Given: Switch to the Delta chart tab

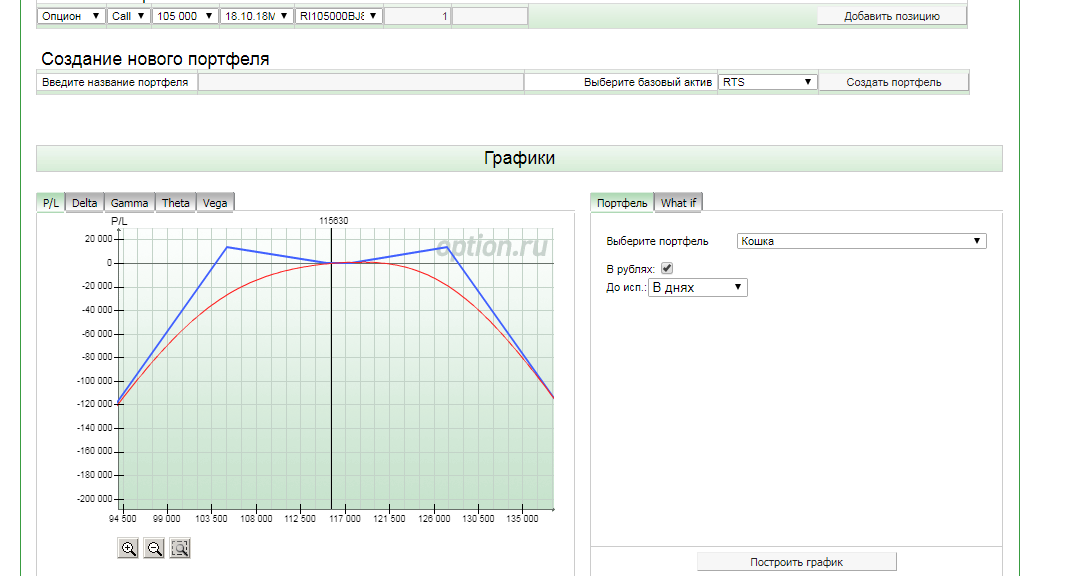Looking at the screenshot, I should tap(84, 202).
